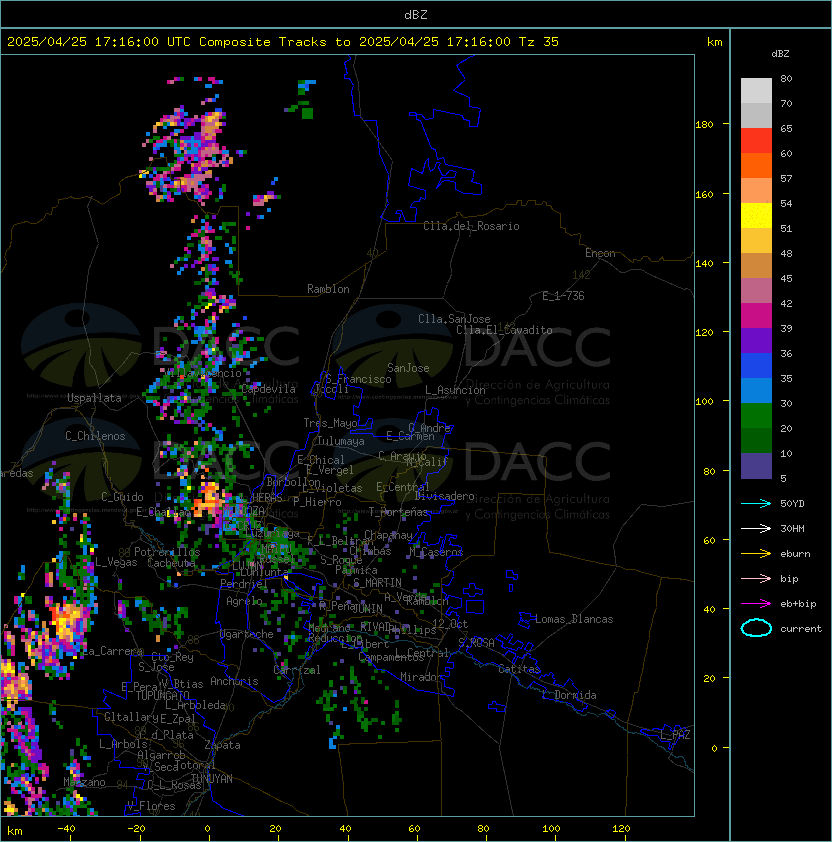Click the cyan current ellipse in legend
The height and width of the screenshot is (842, 832).
[756, 628]
